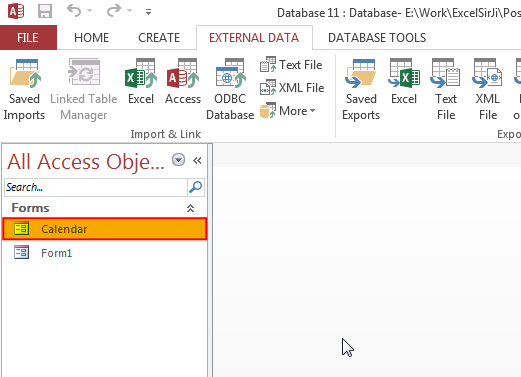The height and width of the screenshot is (377, 521).
Task: Open the navigation pane category dropdown
Action: (178, 160)
